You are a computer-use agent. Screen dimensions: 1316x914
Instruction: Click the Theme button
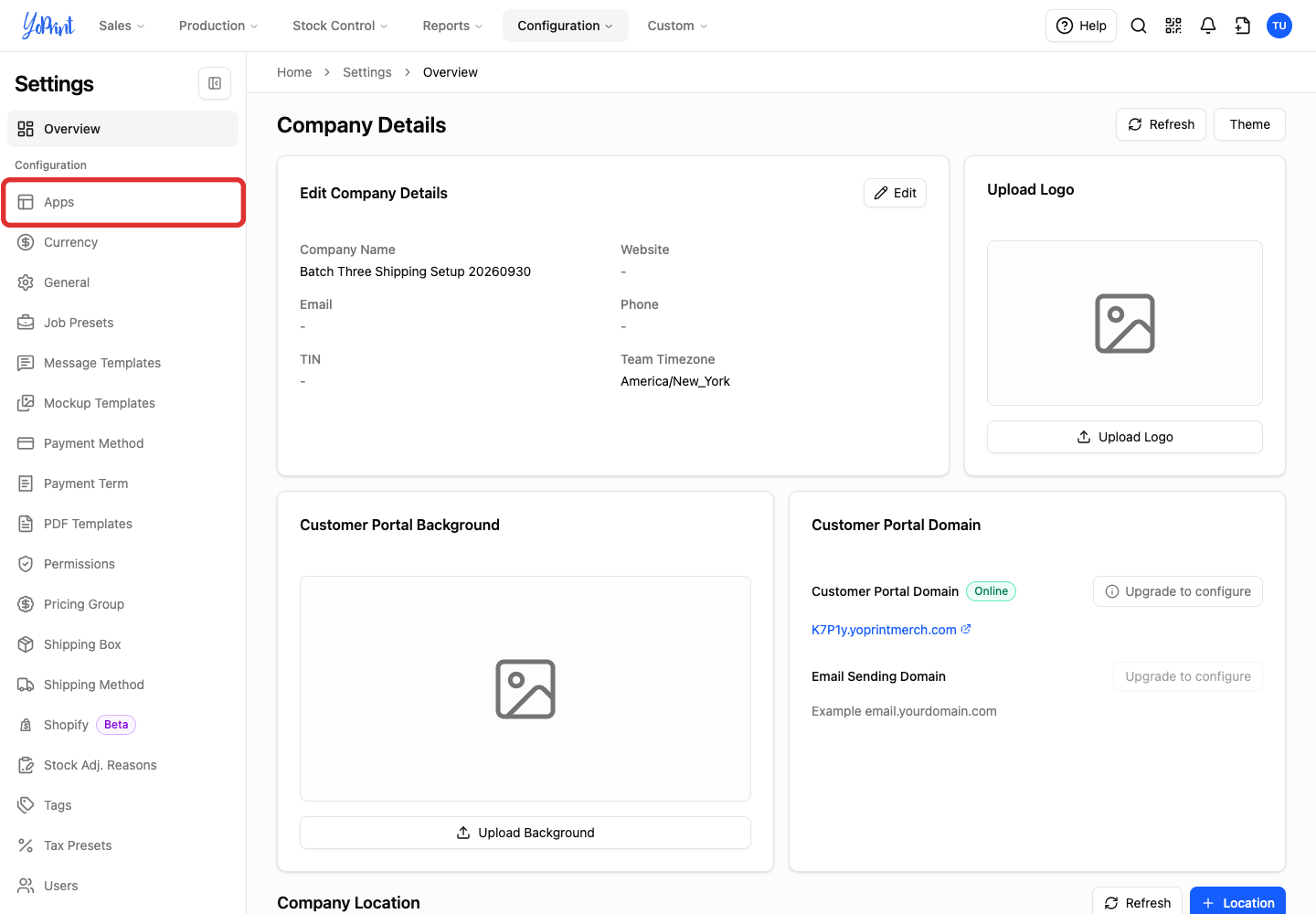pyautogui.click(x=1249, y=124)
